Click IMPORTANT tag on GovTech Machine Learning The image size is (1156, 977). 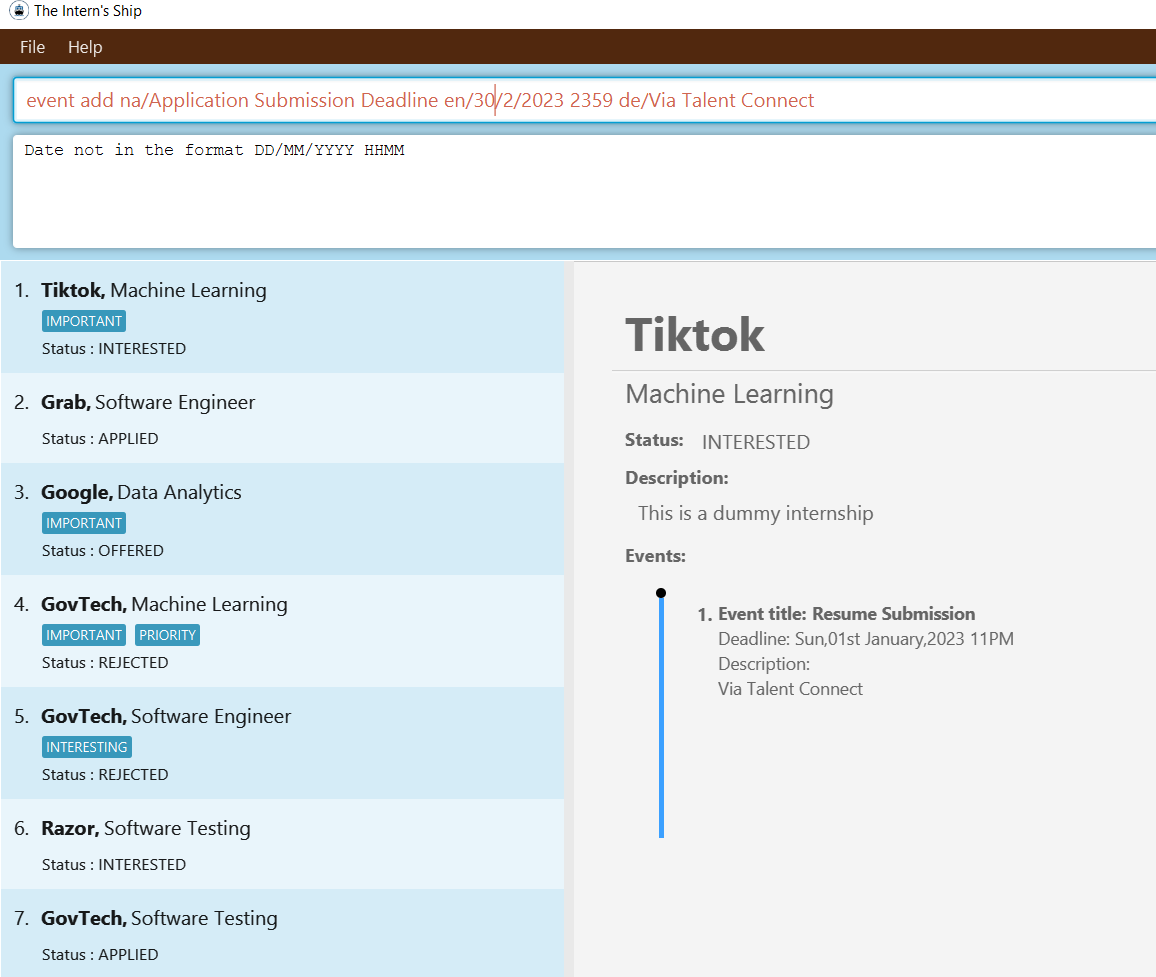pos(84,636)
